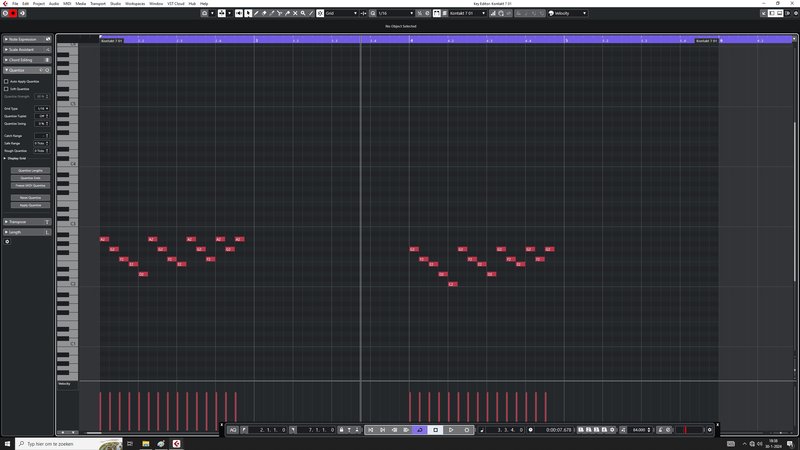800x450 pixels.
Task: Toggle Show Part Borders icon
Action: click(x=436, y=13)
